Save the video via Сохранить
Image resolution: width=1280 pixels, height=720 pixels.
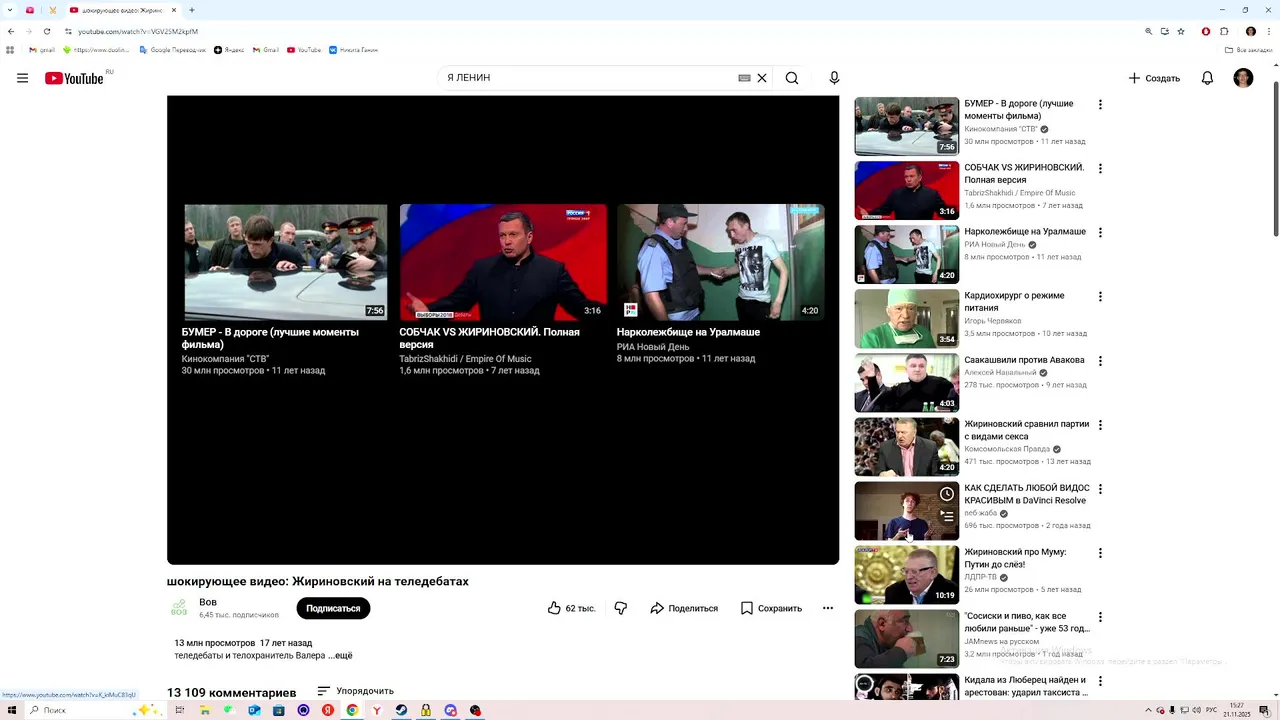[x=771, y=608]
